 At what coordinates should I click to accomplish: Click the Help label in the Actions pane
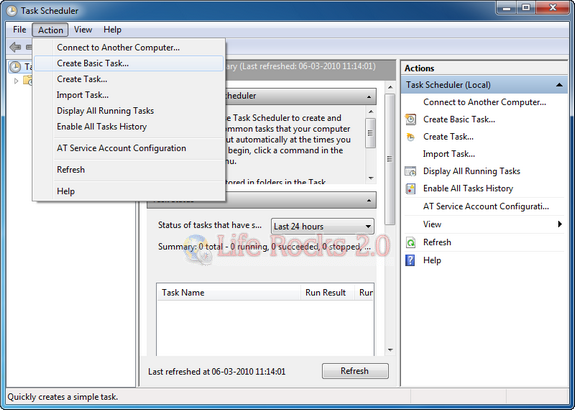pyautogui.click(x=432, y=260)
